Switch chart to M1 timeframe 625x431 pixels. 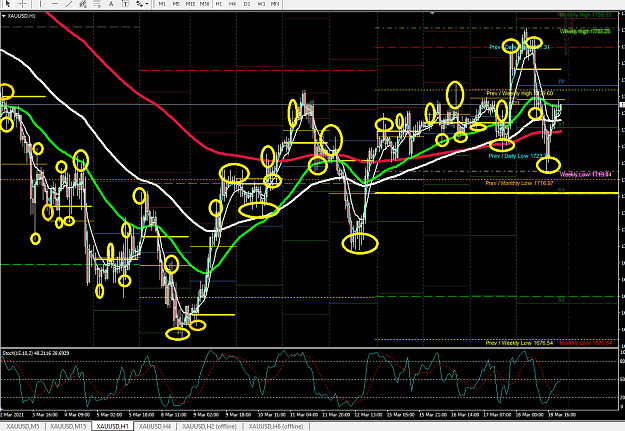(x=162, y=4)
